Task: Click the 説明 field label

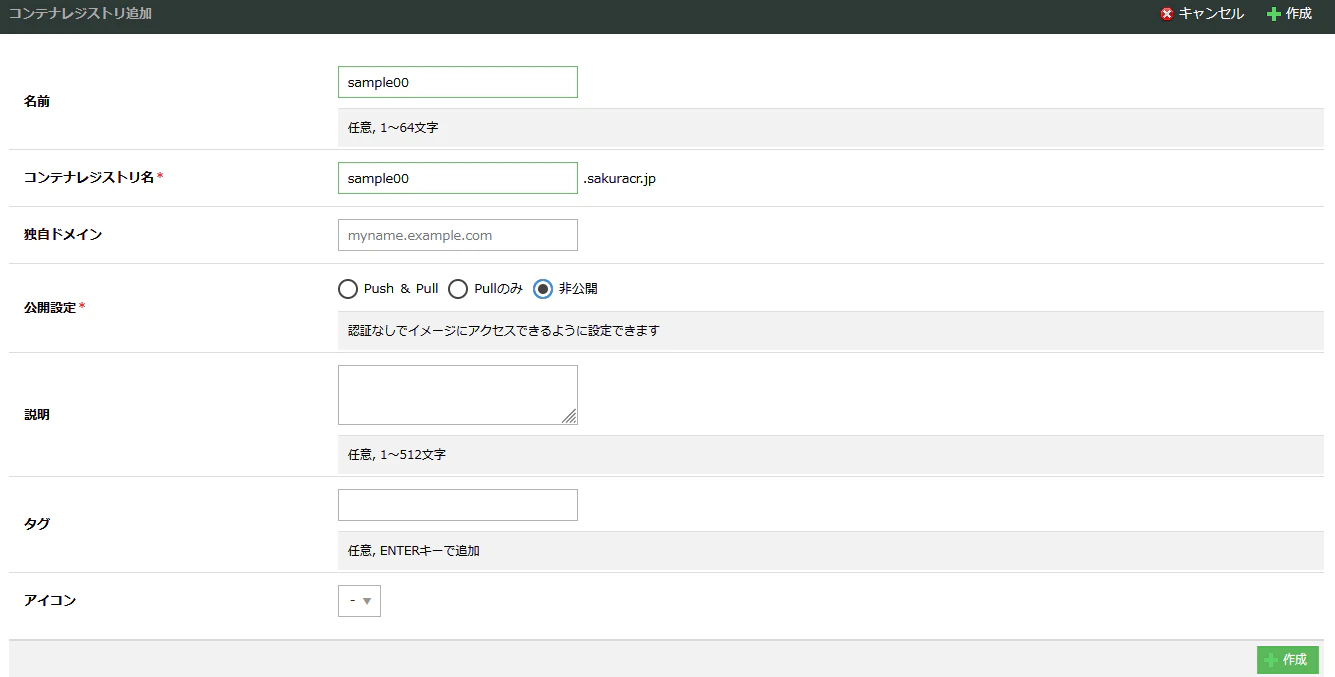Action: pos(37,415)
